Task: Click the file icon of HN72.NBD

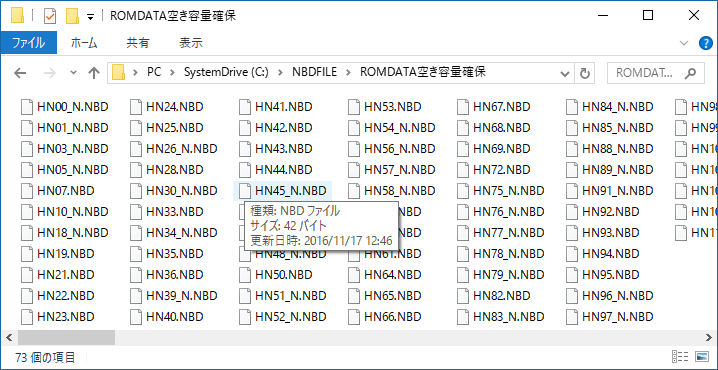Action: click(x=463, y=170)
